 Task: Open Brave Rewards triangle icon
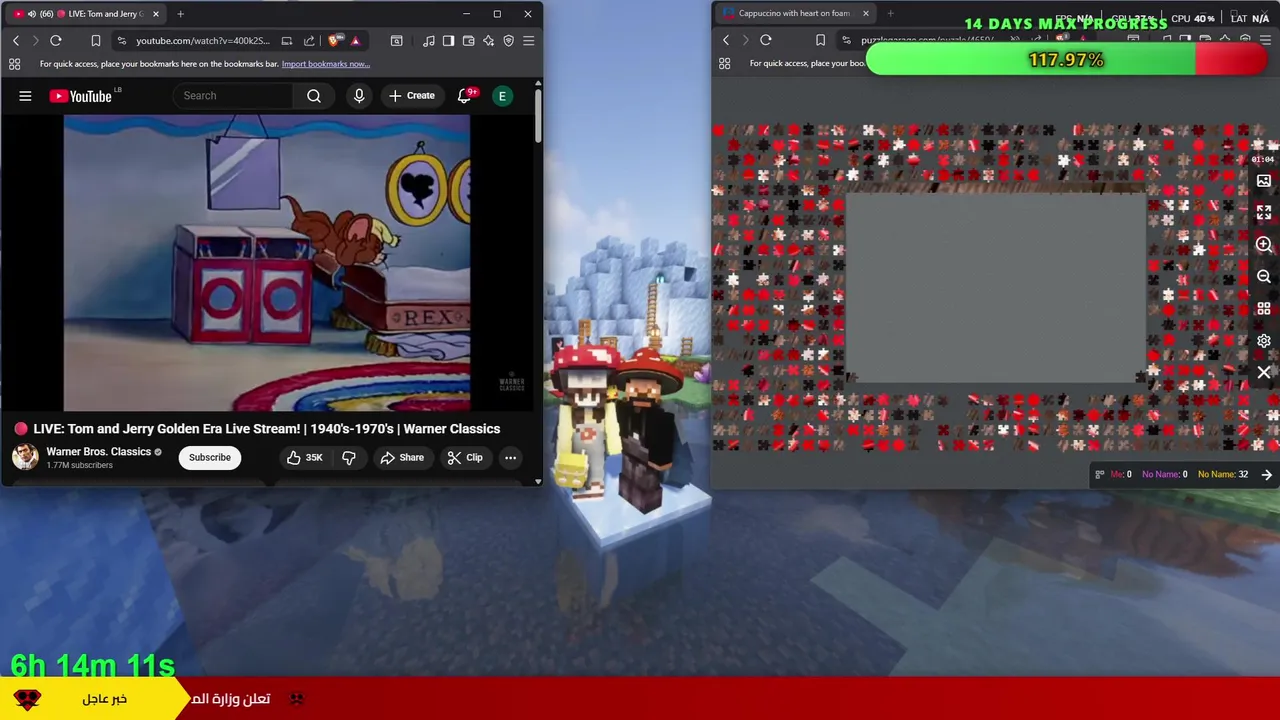(x=355, y=40)
